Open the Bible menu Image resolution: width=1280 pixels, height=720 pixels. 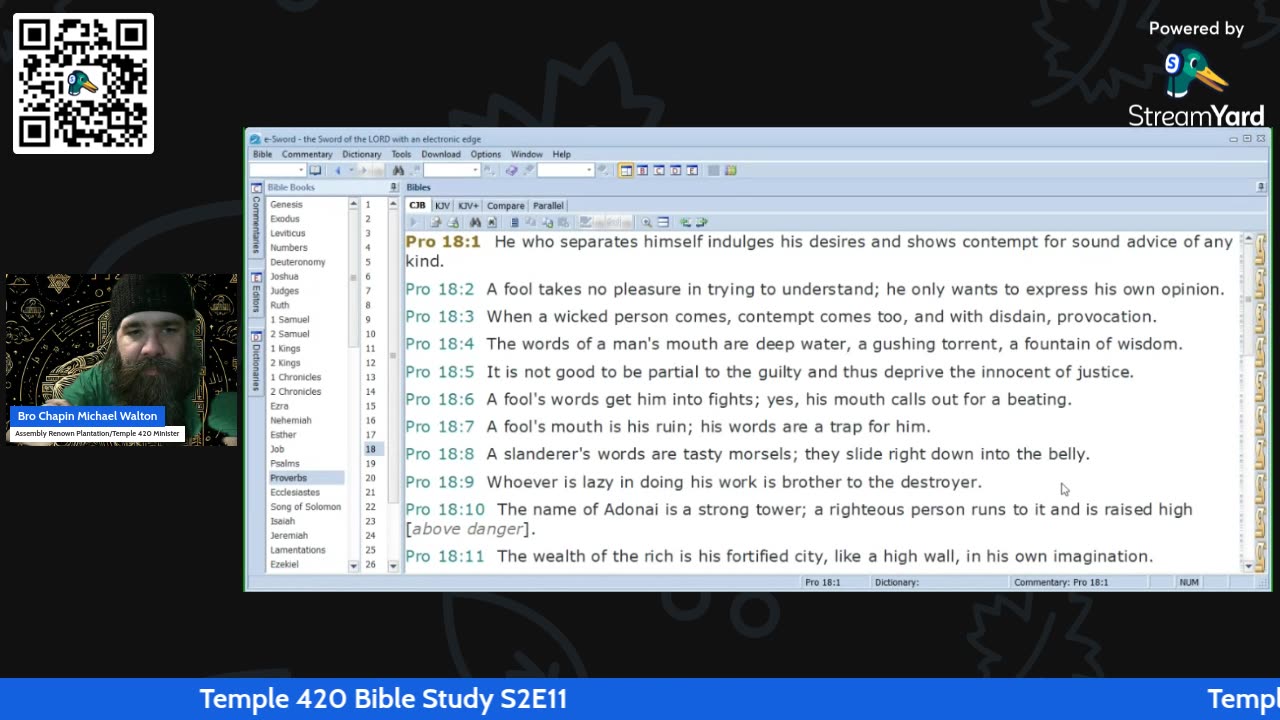262,154
